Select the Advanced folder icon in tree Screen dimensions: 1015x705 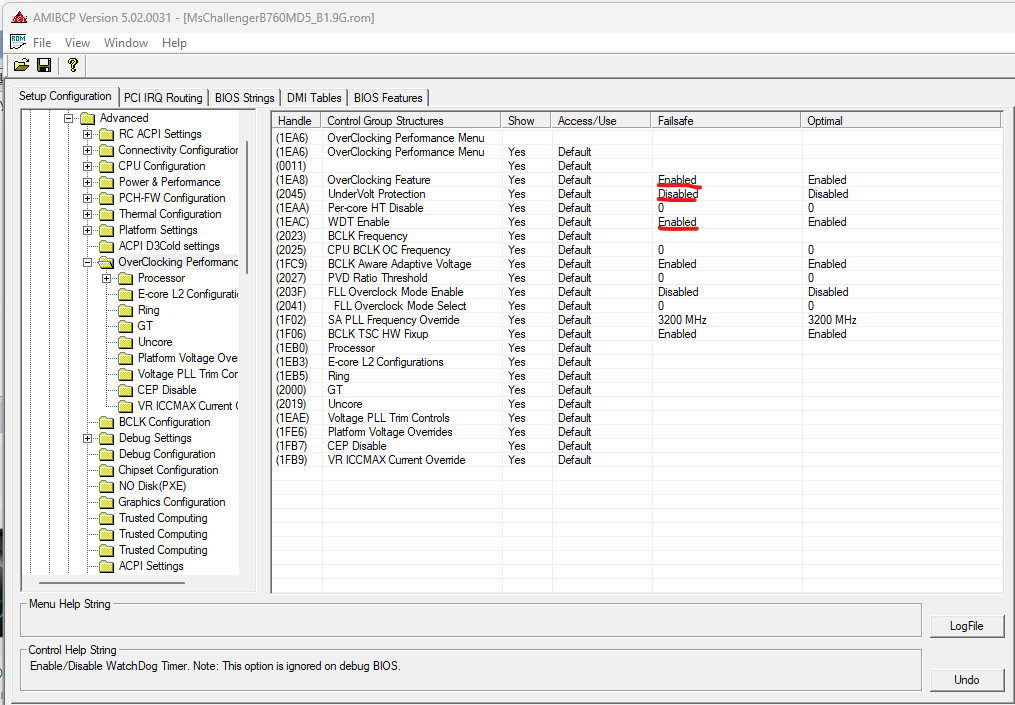click(87, 118)
